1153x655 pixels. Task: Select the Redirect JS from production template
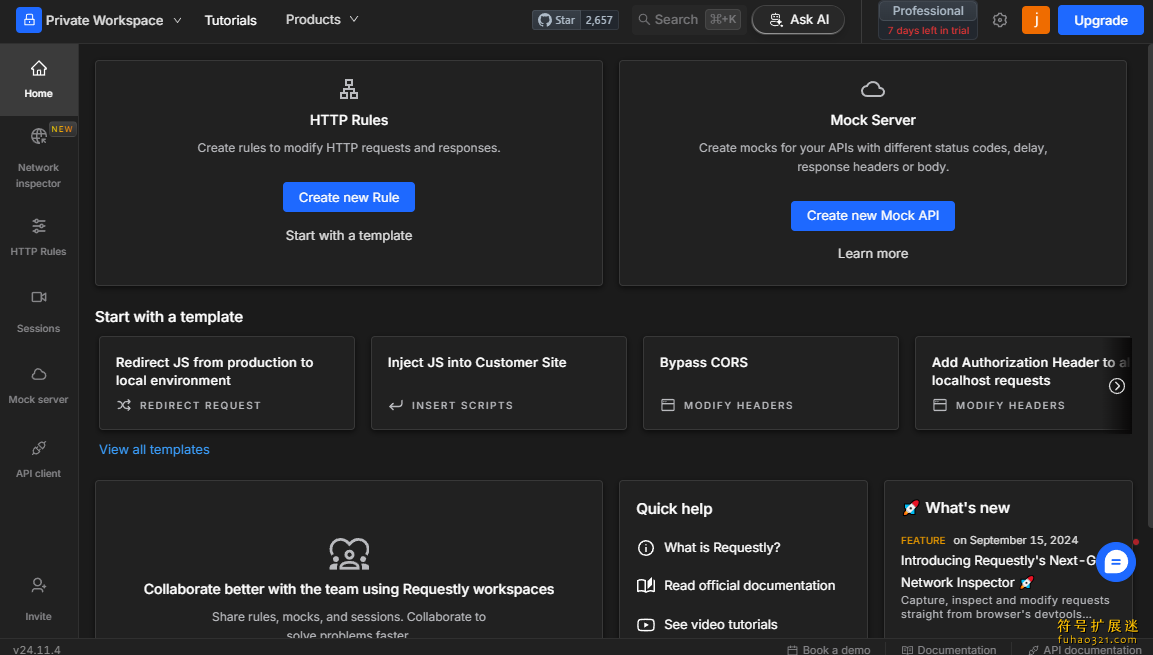coord(226,383)
